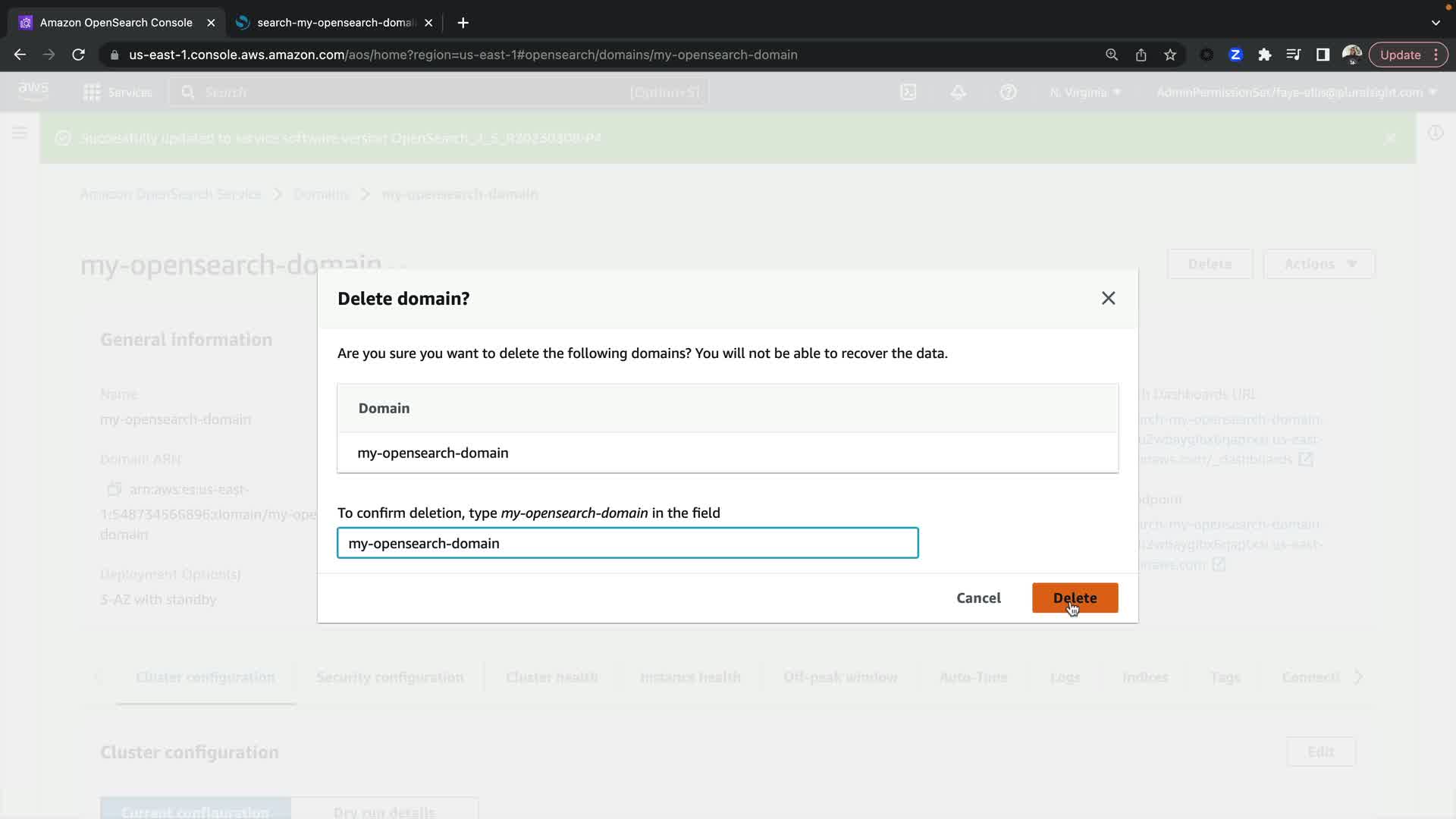Click the orange Delete confirm button
This screenshot has height=819, width=1456.
(x=1075, y=598)
